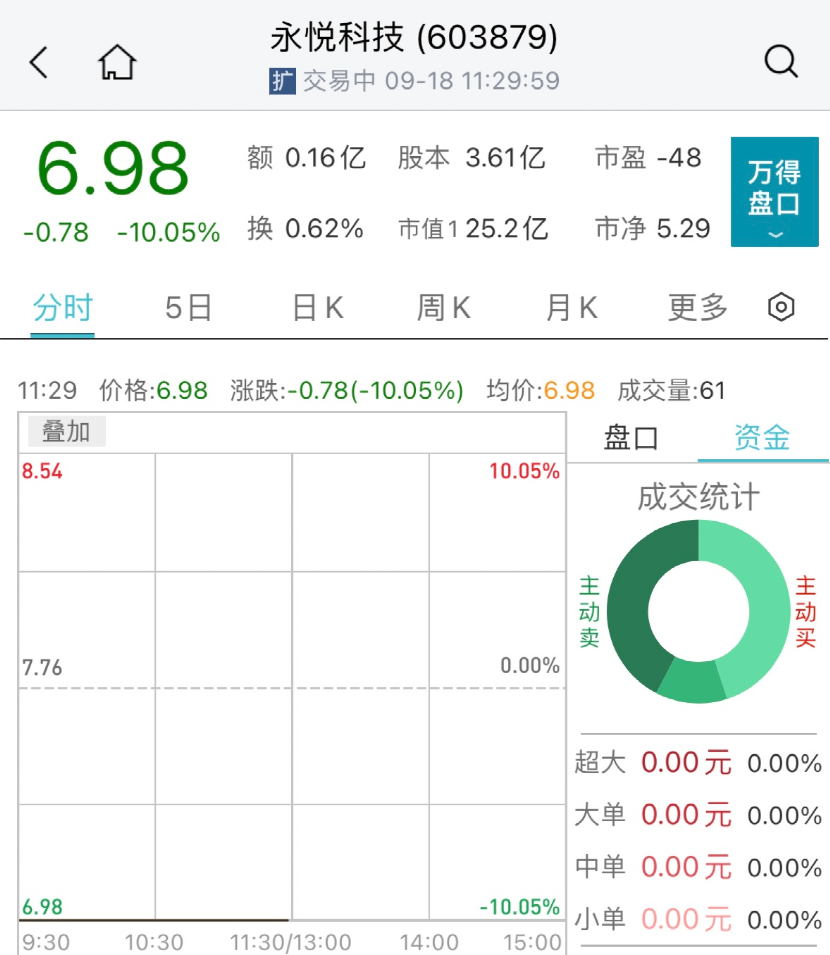This screenshot has width=830, height=955.
Task: Tap the 超大 order row
Action: pyautogui.click(x=698, y=763)
